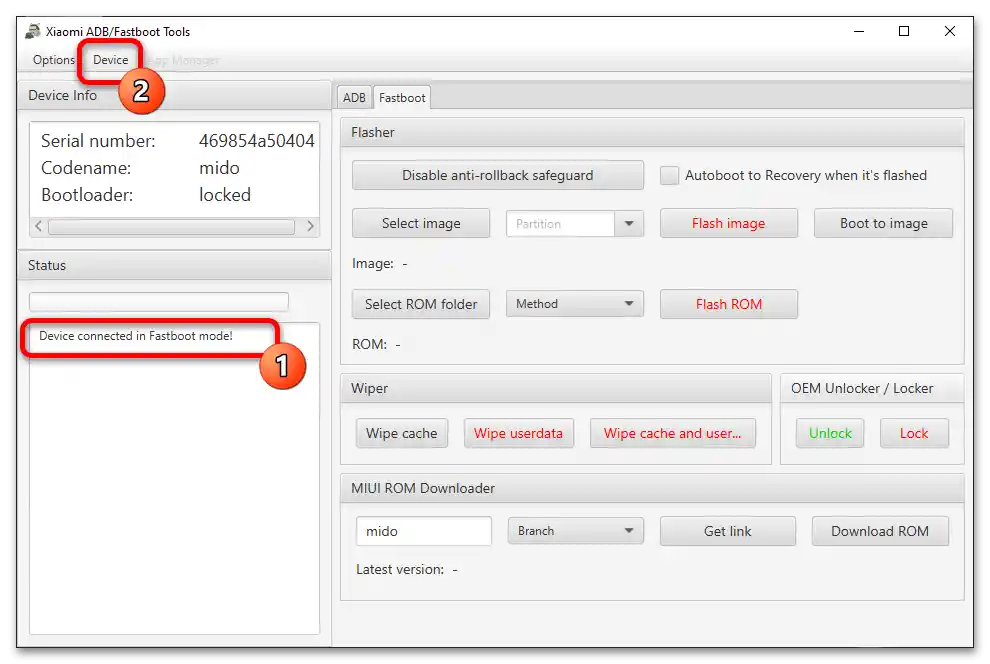Click the MIUI ROM Downloader header
The width and height of the screenshot is (990, 664).
coord(652,489)
